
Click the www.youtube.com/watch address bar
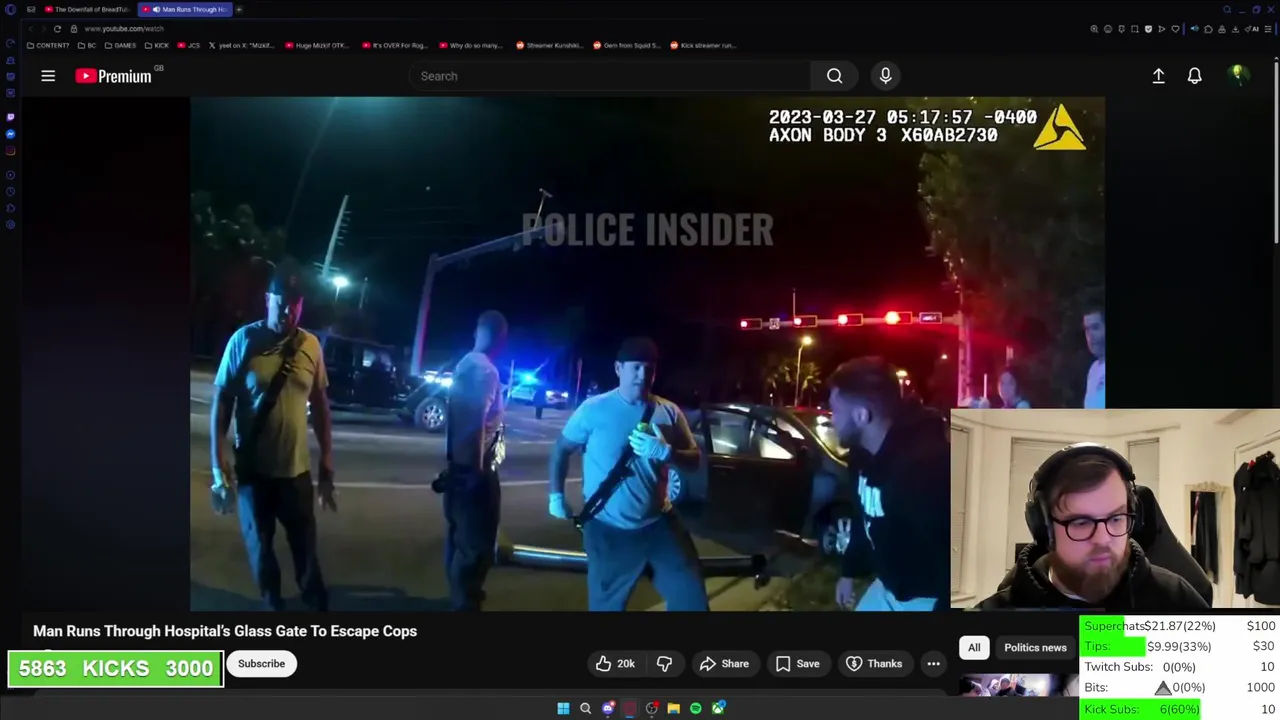pos(124,29)
